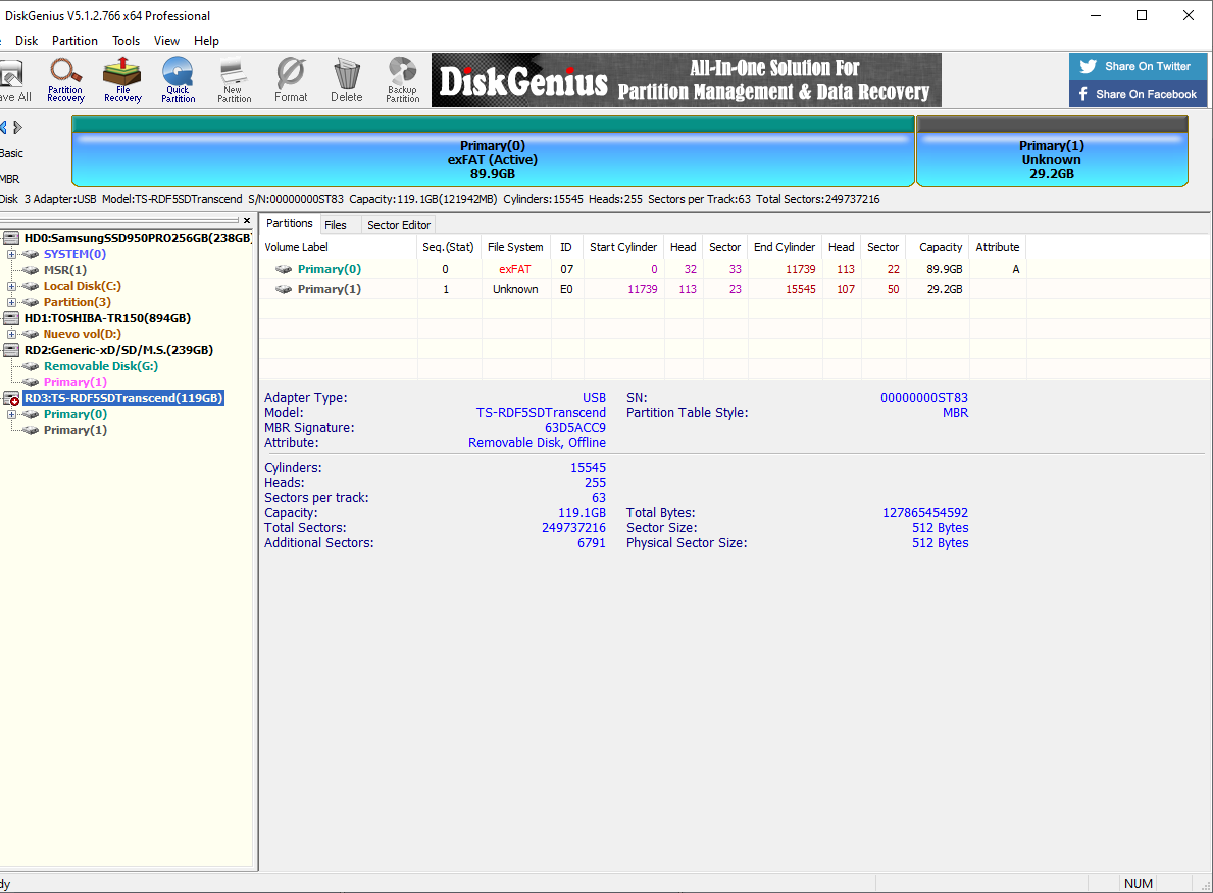The width and height of the screenshot is (1213, 893).
Task: Open the File Recovery tool
Action: 122,79
